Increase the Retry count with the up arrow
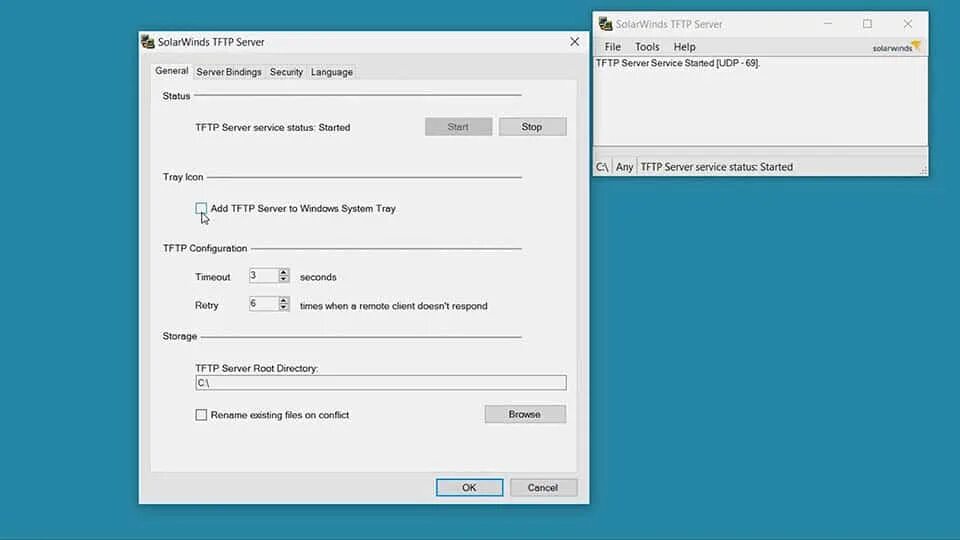 click(x=283, y=300)
